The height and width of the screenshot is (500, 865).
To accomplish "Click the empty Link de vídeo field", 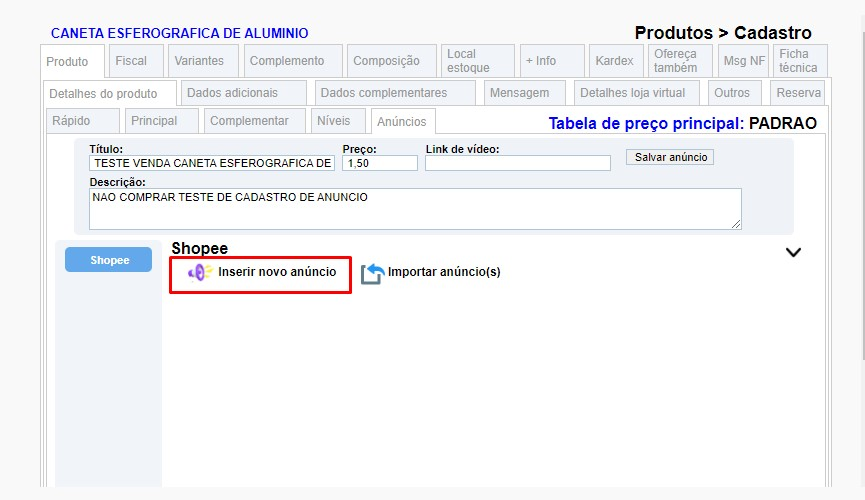I will coord(518,163).
